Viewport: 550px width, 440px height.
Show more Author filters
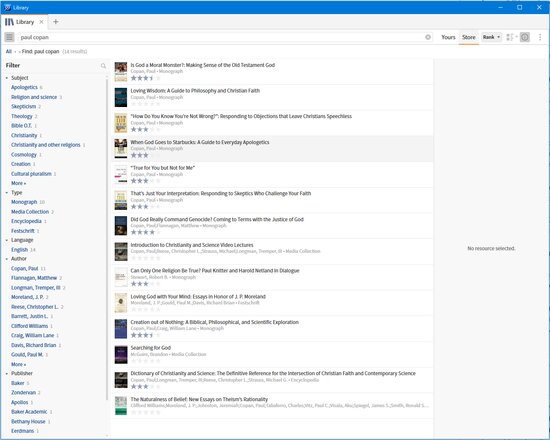(x=18, y=364)
